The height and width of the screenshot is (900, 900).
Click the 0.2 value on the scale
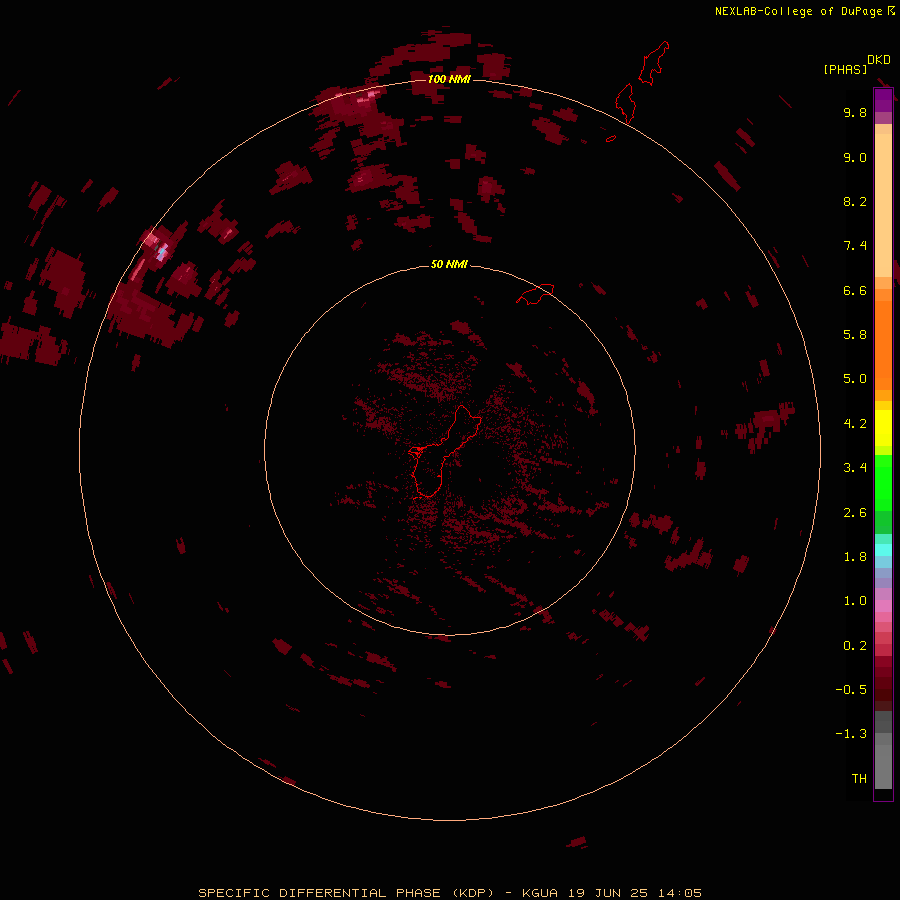pyautogui.click(x=855, y=646)
